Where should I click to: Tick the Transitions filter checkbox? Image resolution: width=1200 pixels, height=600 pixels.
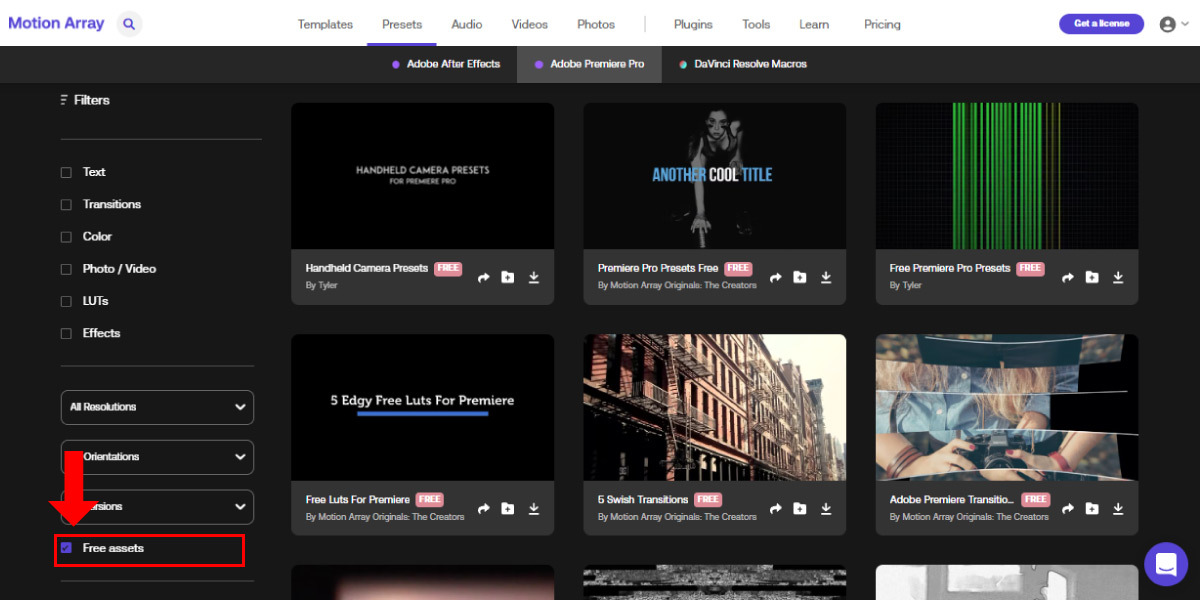click(66, 204)
